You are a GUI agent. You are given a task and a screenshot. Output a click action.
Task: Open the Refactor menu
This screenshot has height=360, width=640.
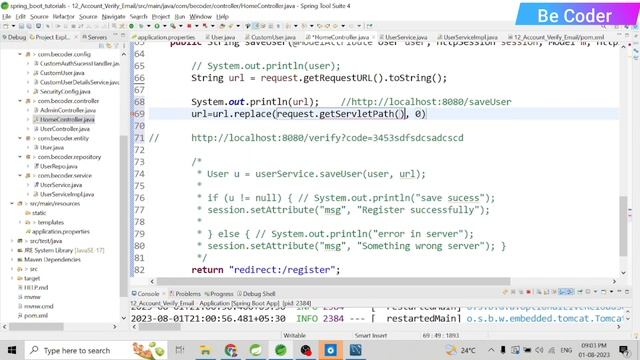pos(63,16)
